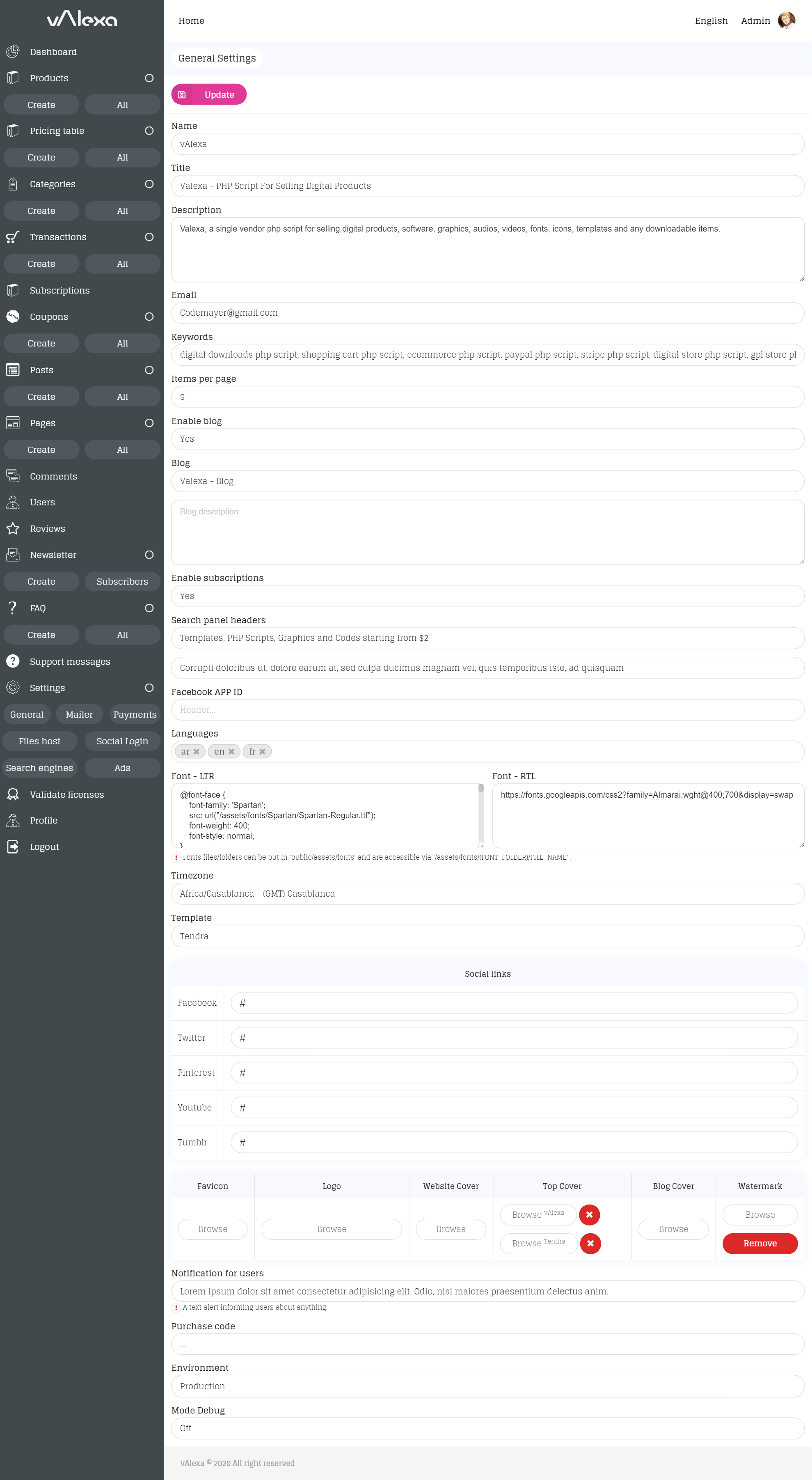The image size is (812, 1480).
Task: Delete the vAlexa top cover file
Action: [x=589, y=1214]
